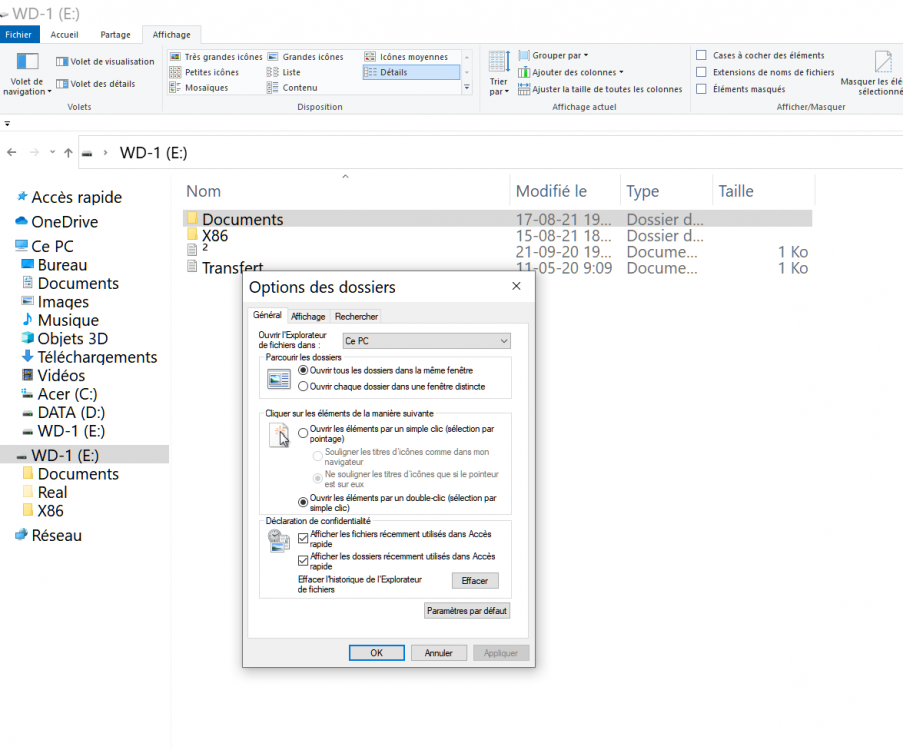Open the Ajouter des colonnes dropdown
This screenshot has height=750, width=903.
tap(577, 72)
